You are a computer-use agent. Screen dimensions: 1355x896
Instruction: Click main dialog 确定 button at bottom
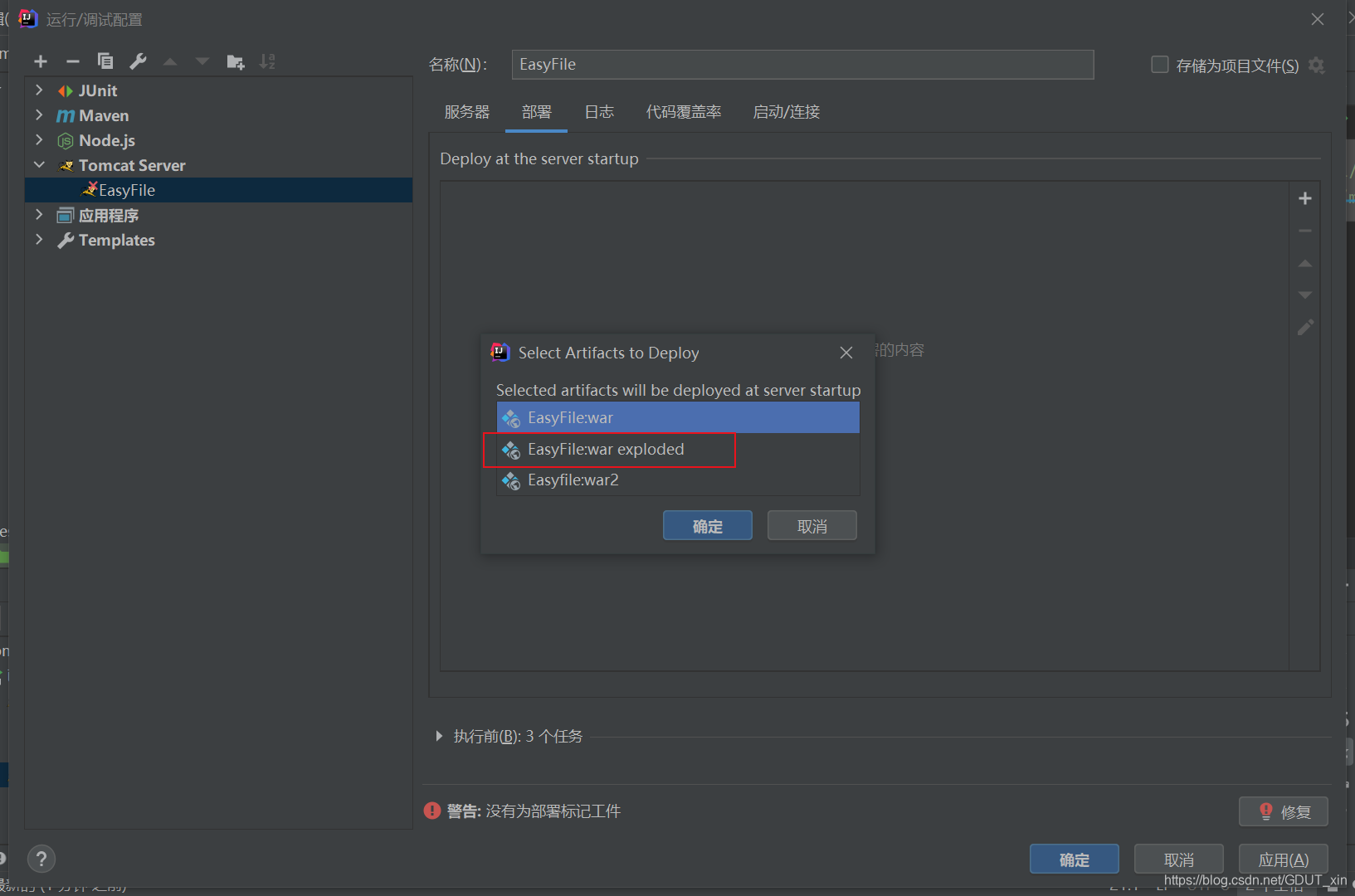click(x=1075, y=859)
